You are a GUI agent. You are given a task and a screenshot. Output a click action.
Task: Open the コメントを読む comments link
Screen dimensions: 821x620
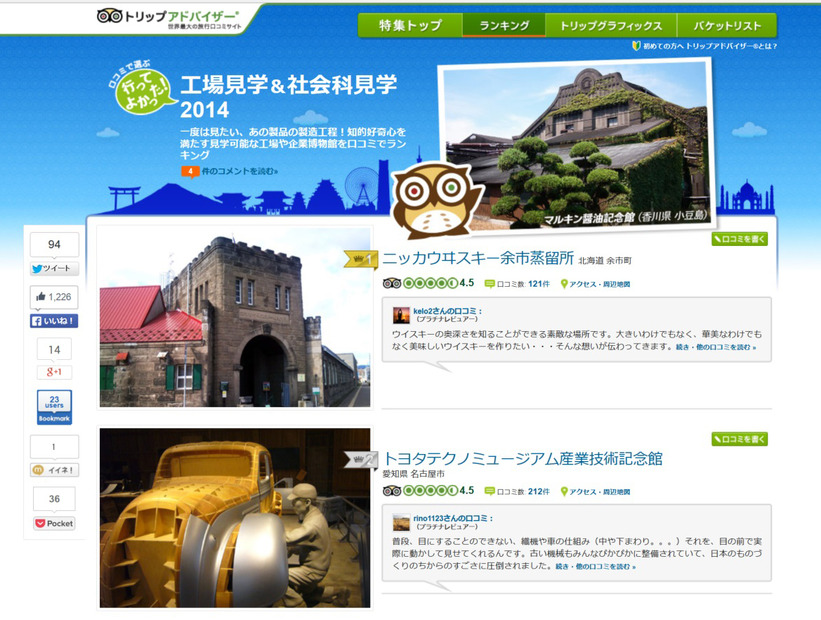[x=240, y=171]
